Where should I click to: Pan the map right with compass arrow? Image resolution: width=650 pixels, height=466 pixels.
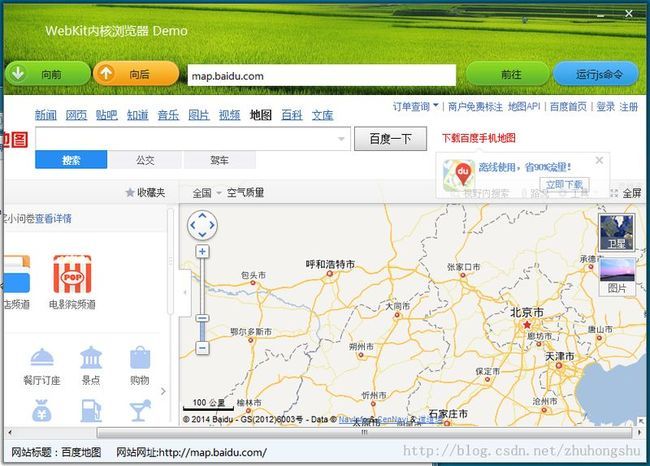[x=212, y=225]
